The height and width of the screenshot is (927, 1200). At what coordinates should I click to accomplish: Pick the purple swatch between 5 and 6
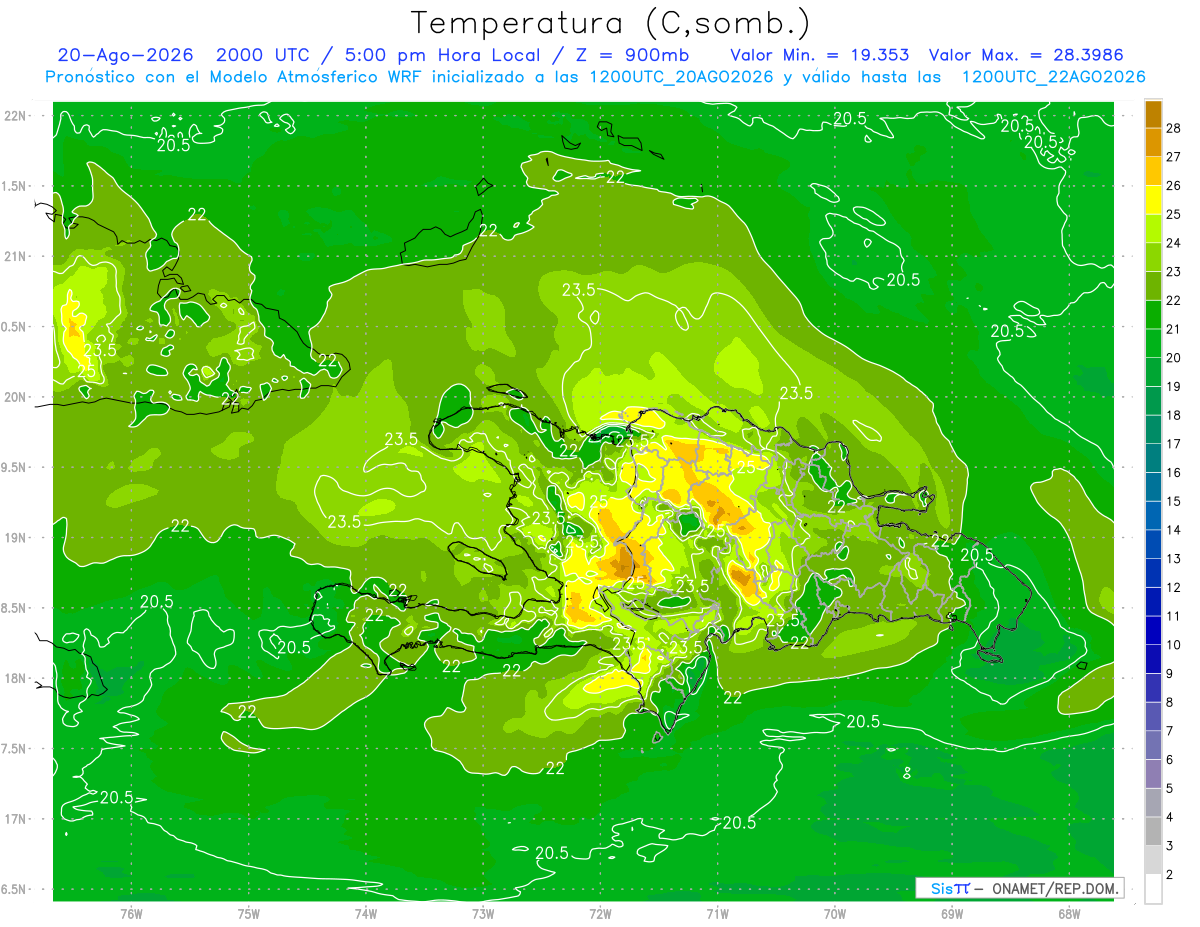1153,774
